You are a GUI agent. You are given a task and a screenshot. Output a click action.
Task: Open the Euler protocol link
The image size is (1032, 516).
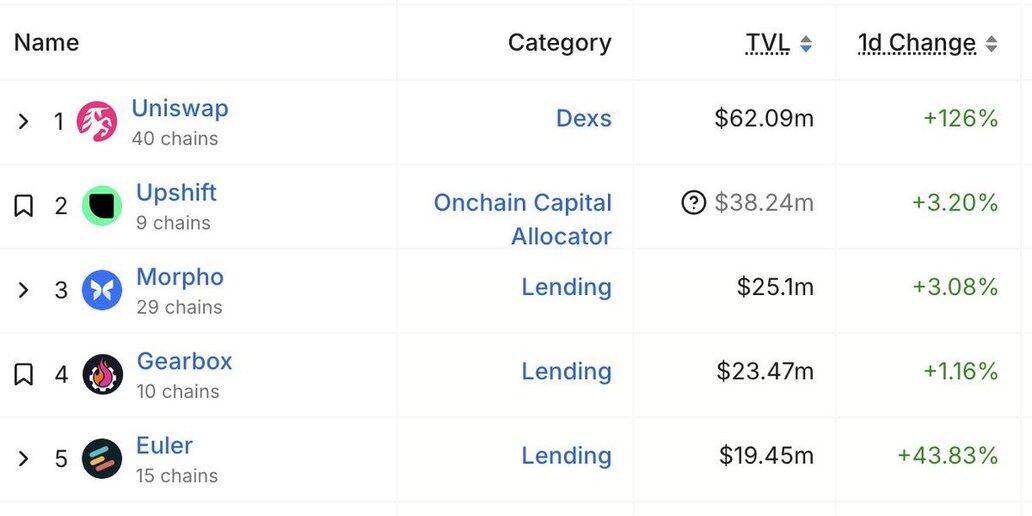(x=164, y=445)
